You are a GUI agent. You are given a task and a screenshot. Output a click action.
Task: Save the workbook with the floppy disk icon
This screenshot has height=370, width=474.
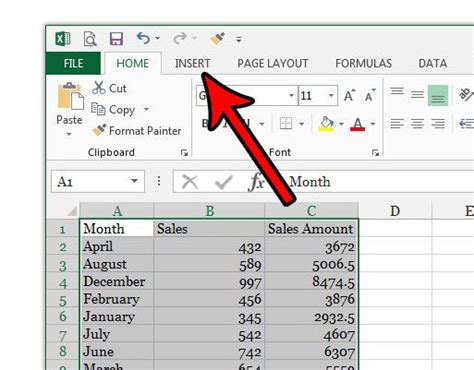point(116,39)
